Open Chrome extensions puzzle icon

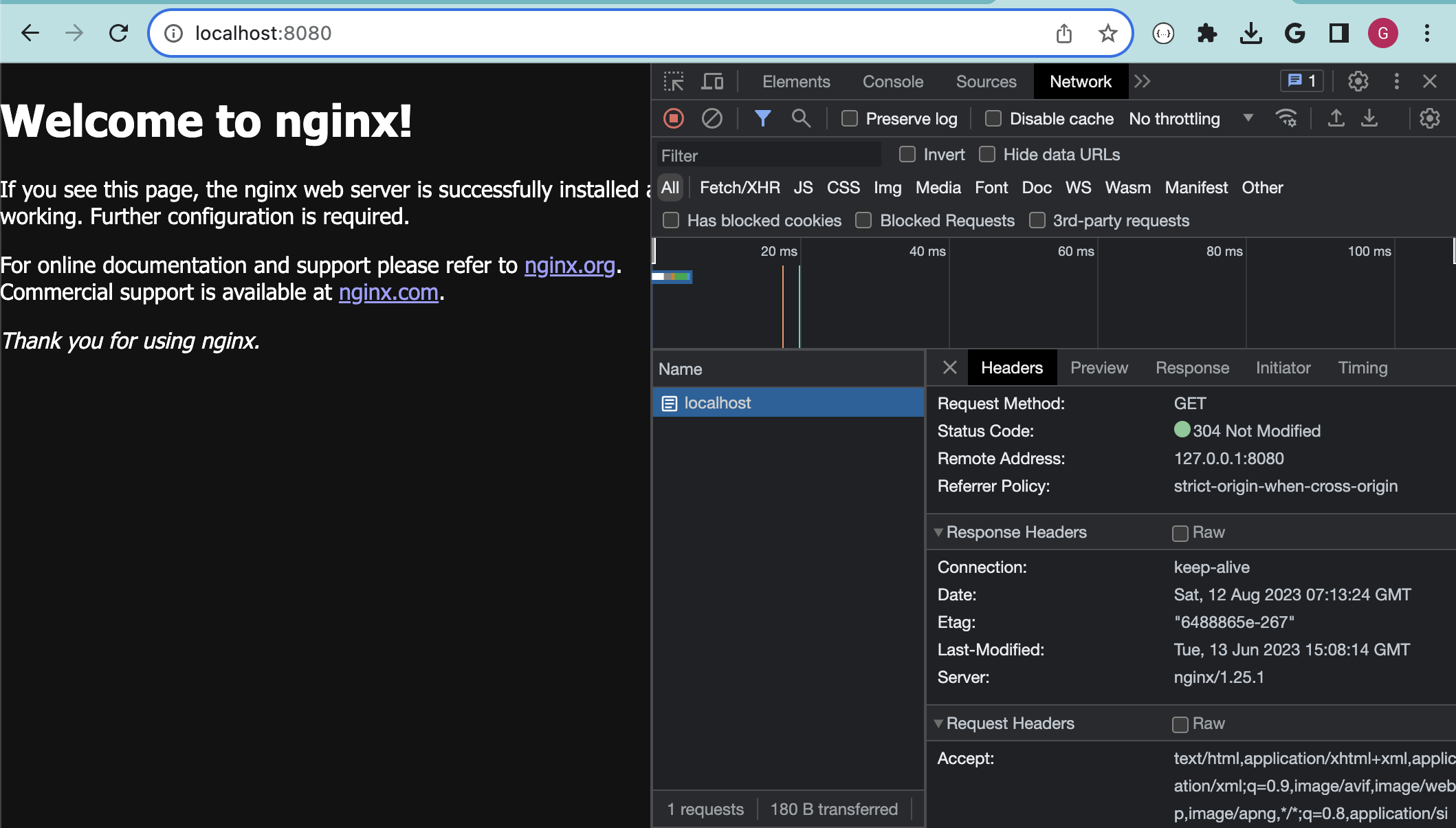[x=1207, y=32]
